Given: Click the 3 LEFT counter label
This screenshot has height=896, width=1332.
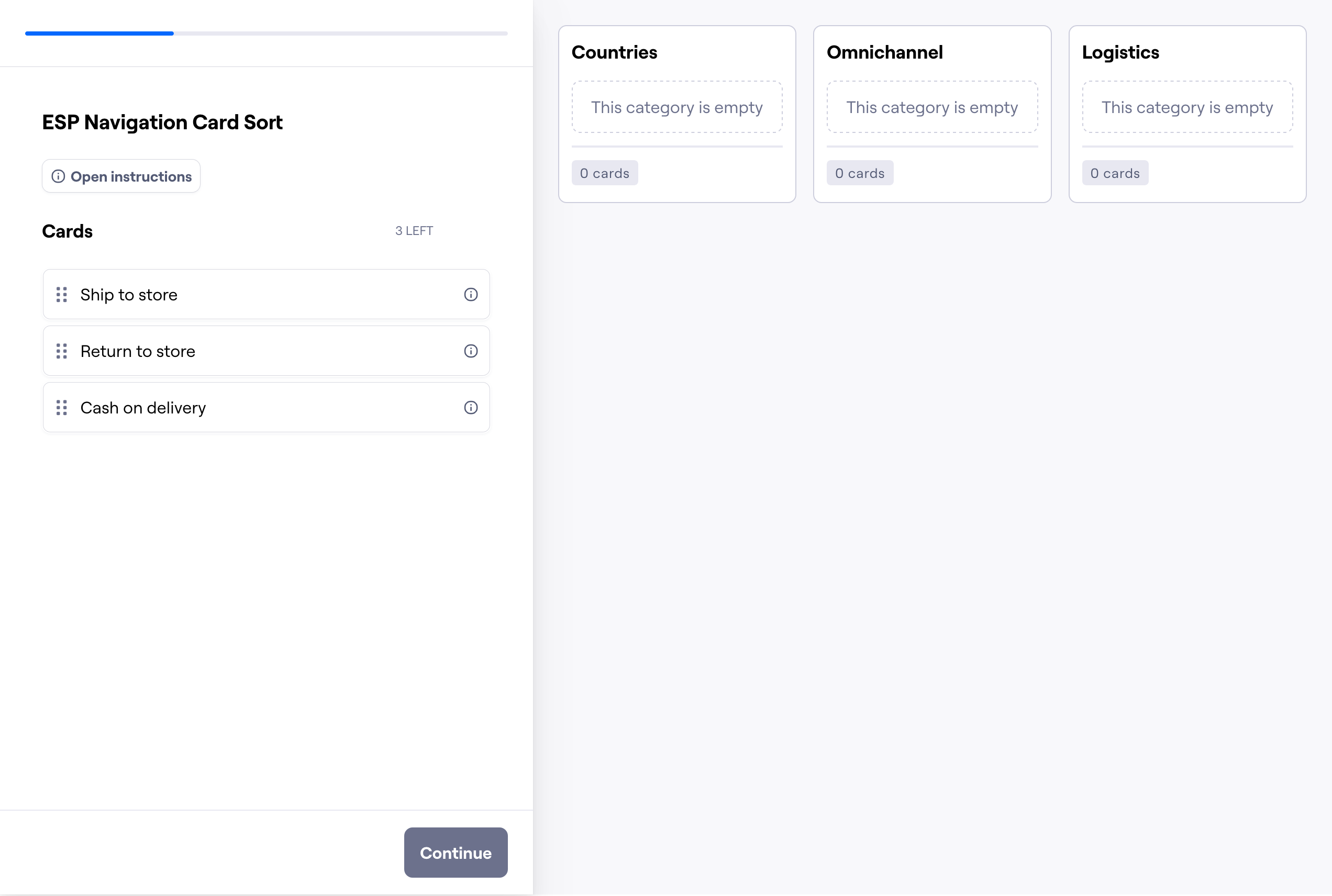Looking at the screenshot, I should [x=415, y=231].
